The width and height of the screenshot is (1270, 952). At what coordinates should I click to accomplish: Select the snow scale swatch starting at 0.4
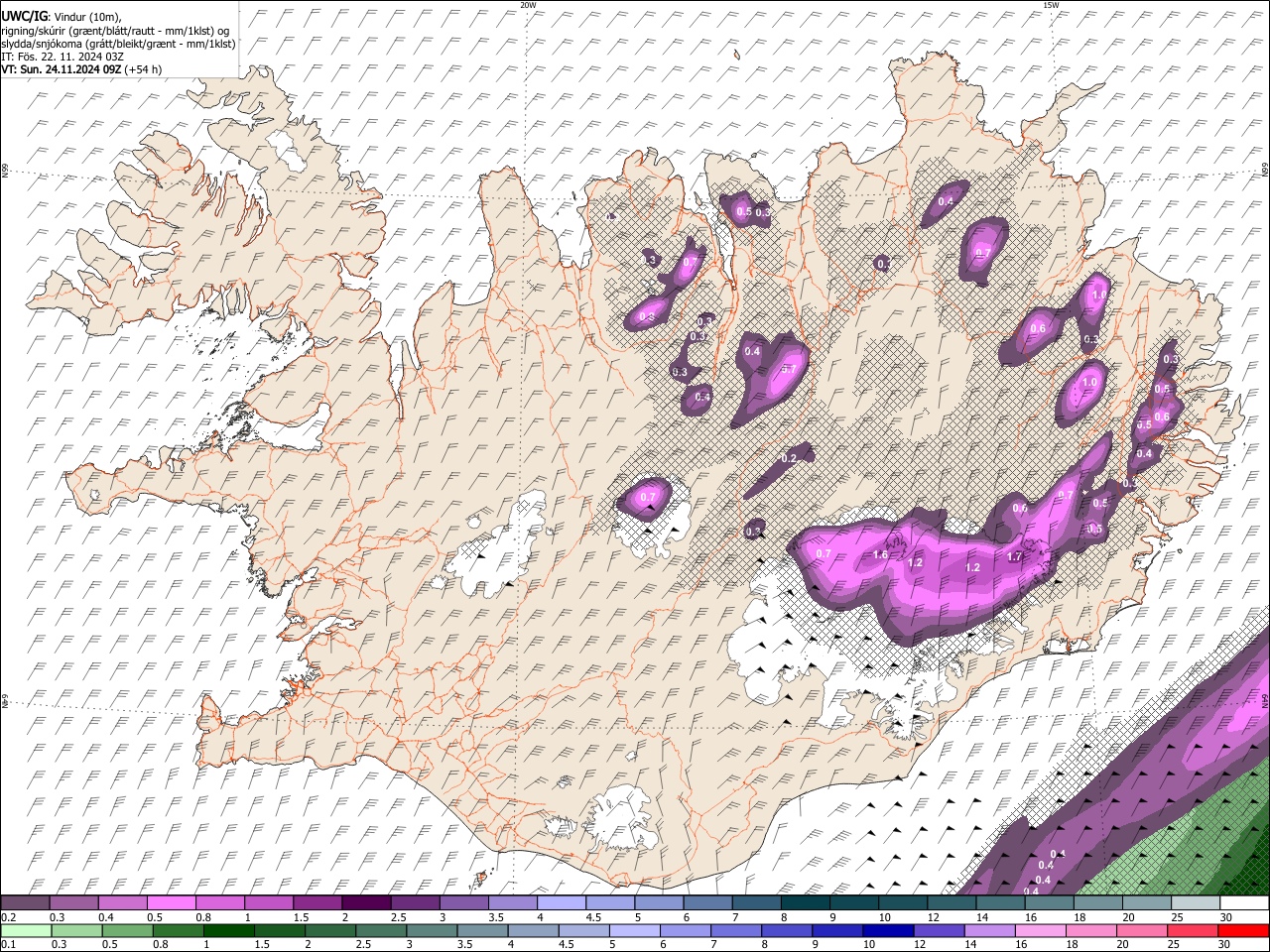(123, 902)
